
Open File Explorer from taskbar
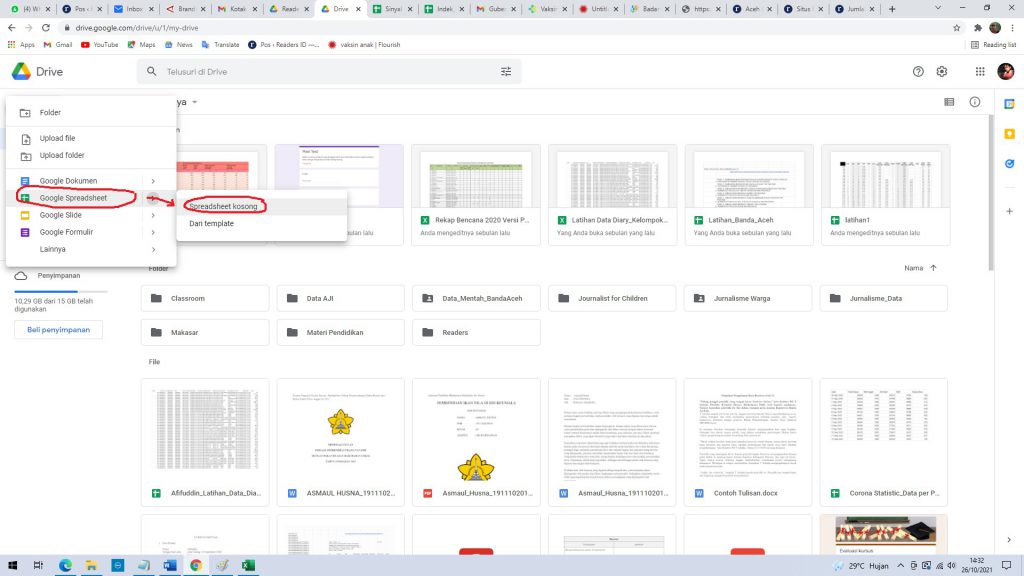coord(91,566)
